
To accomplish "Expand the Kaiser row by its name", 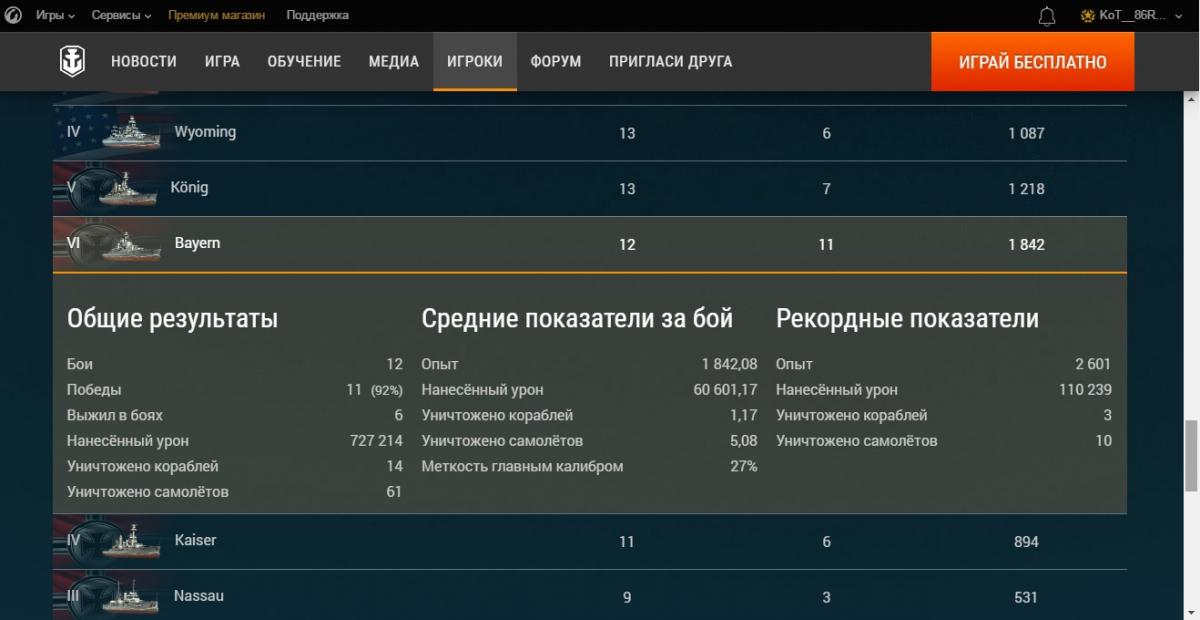I will point(195,540).
